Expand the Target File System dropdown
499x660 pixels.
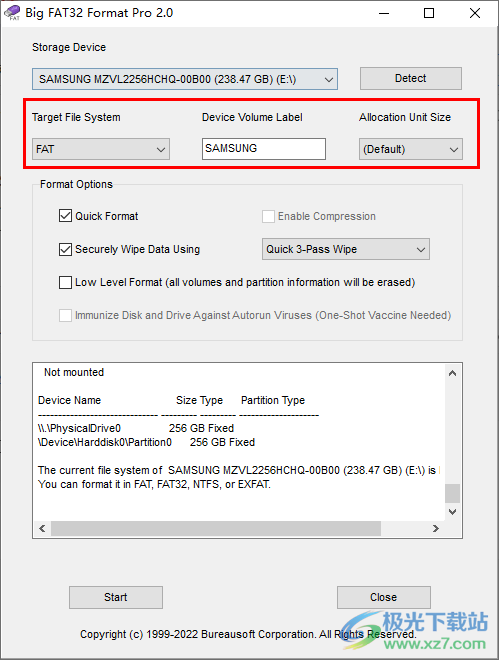[101, 149]
